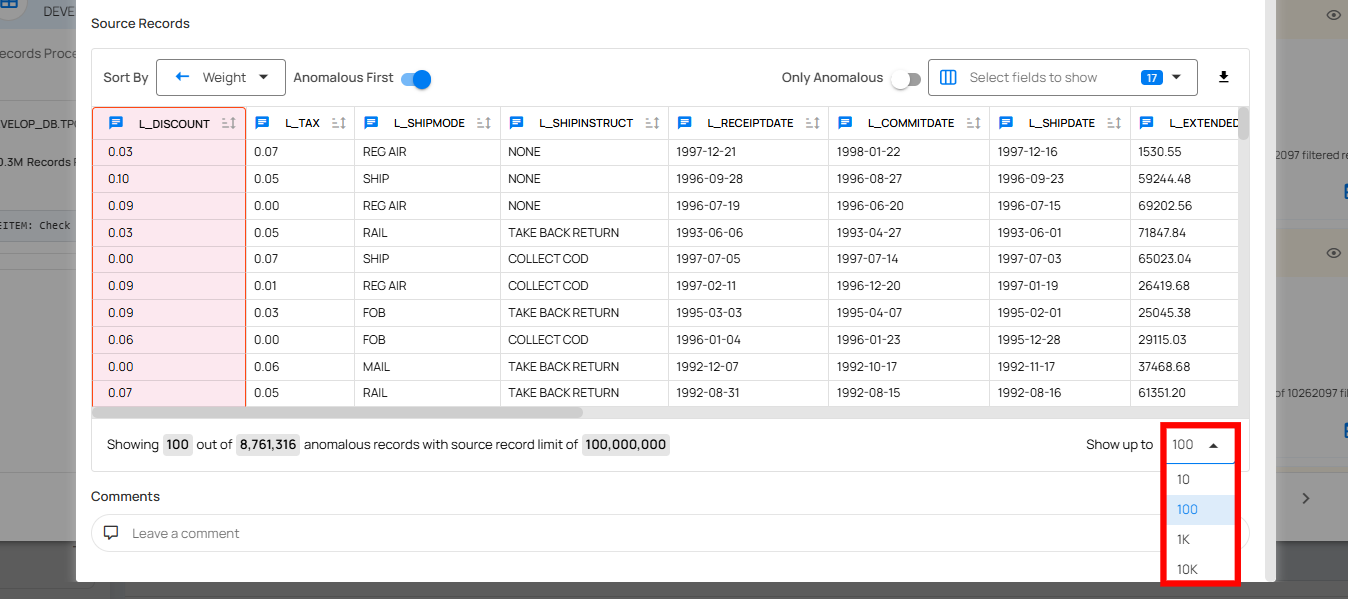Sort by the L_COMMITDATE column sort icon
The image size is (1348, 599).
(x=973, y=123)
